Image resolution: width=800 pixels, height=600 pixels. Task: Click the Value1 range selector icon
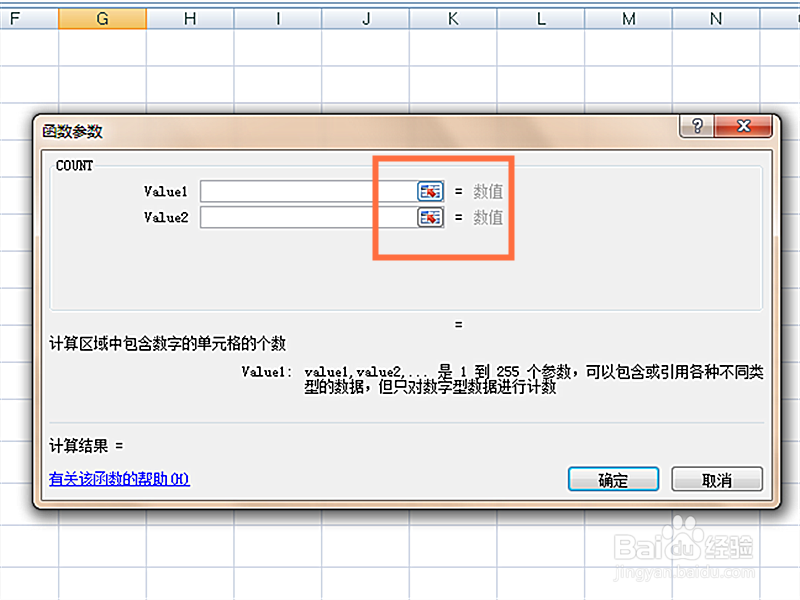coord(430,191)
